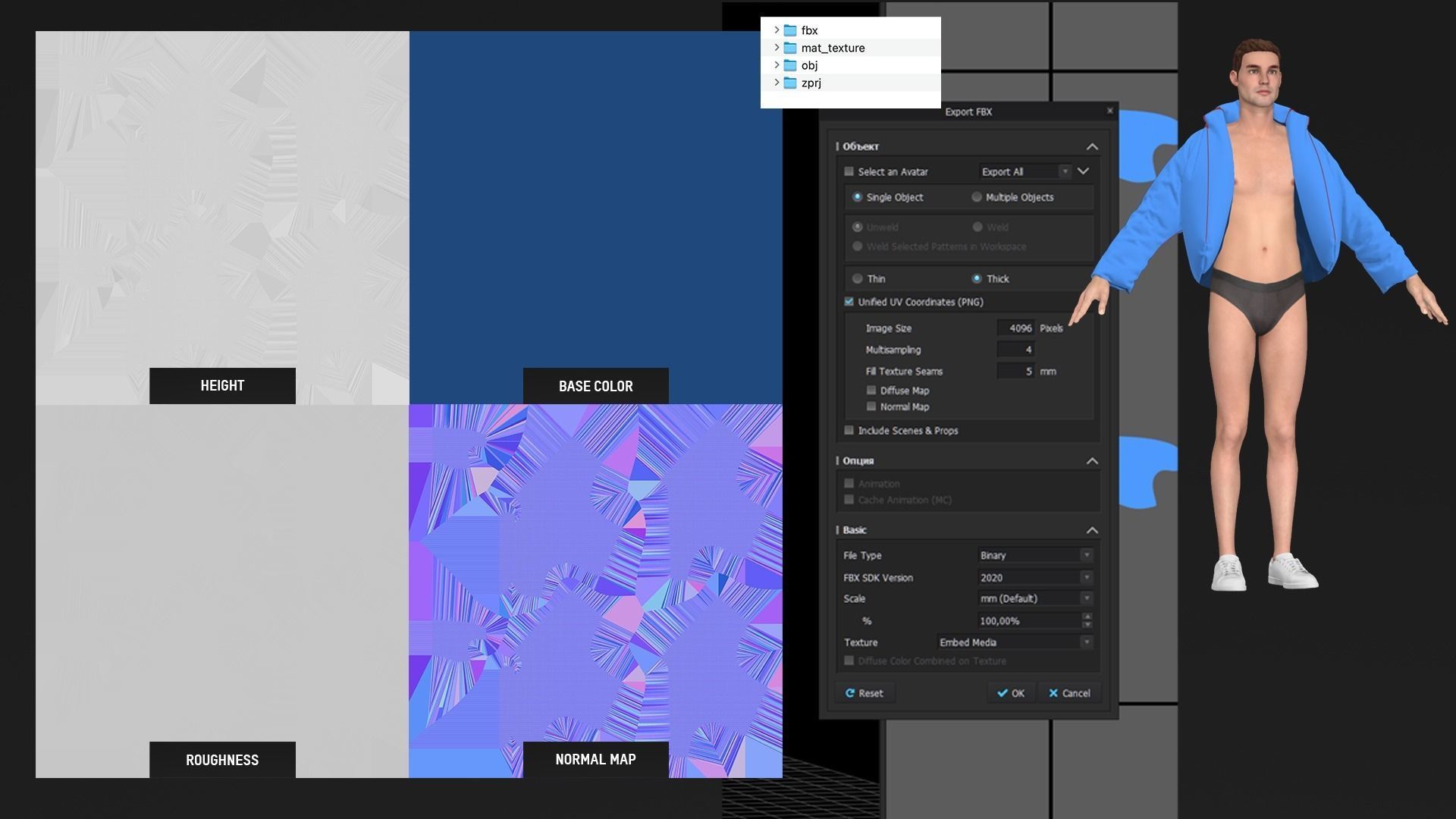1456x819 pixels.
Task: Tick the Normal Map checkbox
Action: click(x=871, y=407)
